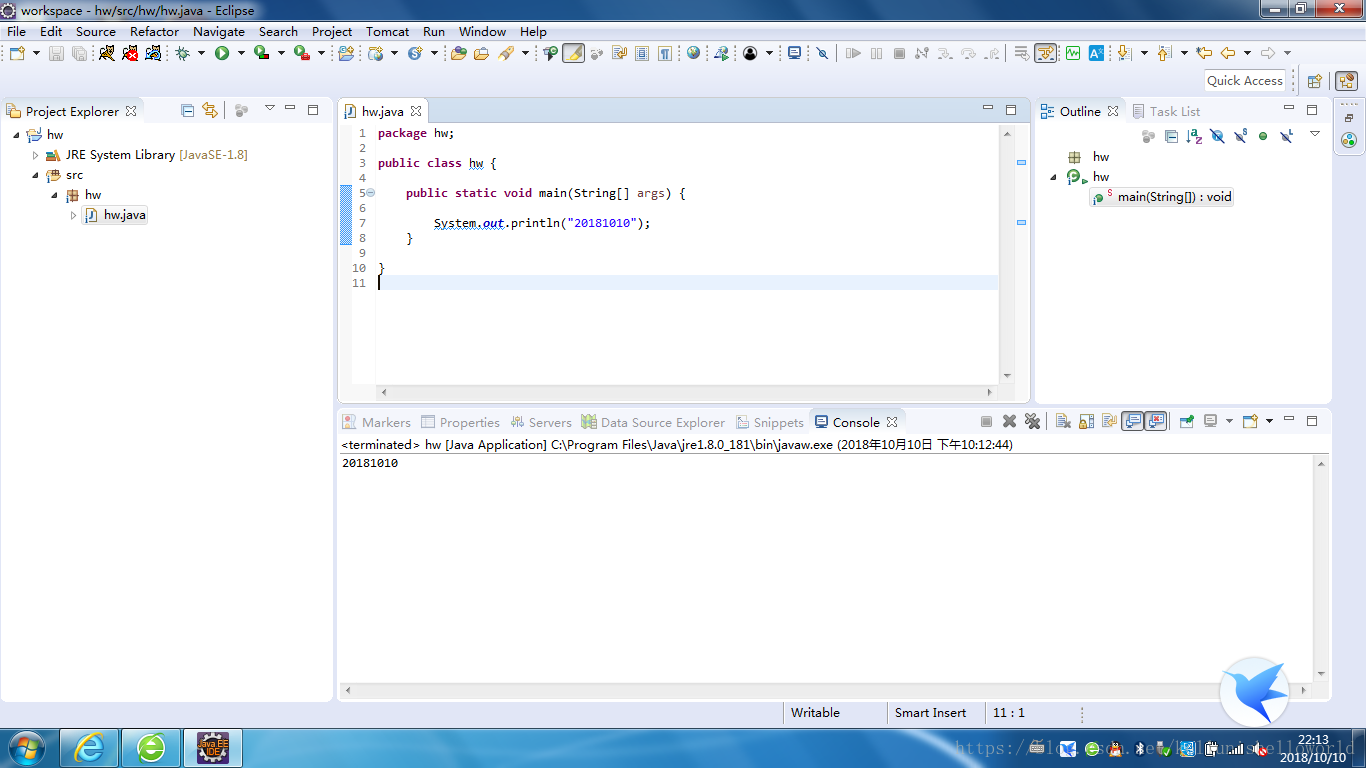Click Sort alphabetically icon in Outline
Viewport: 1366px width, 768px height.
tap(1194, 136)
